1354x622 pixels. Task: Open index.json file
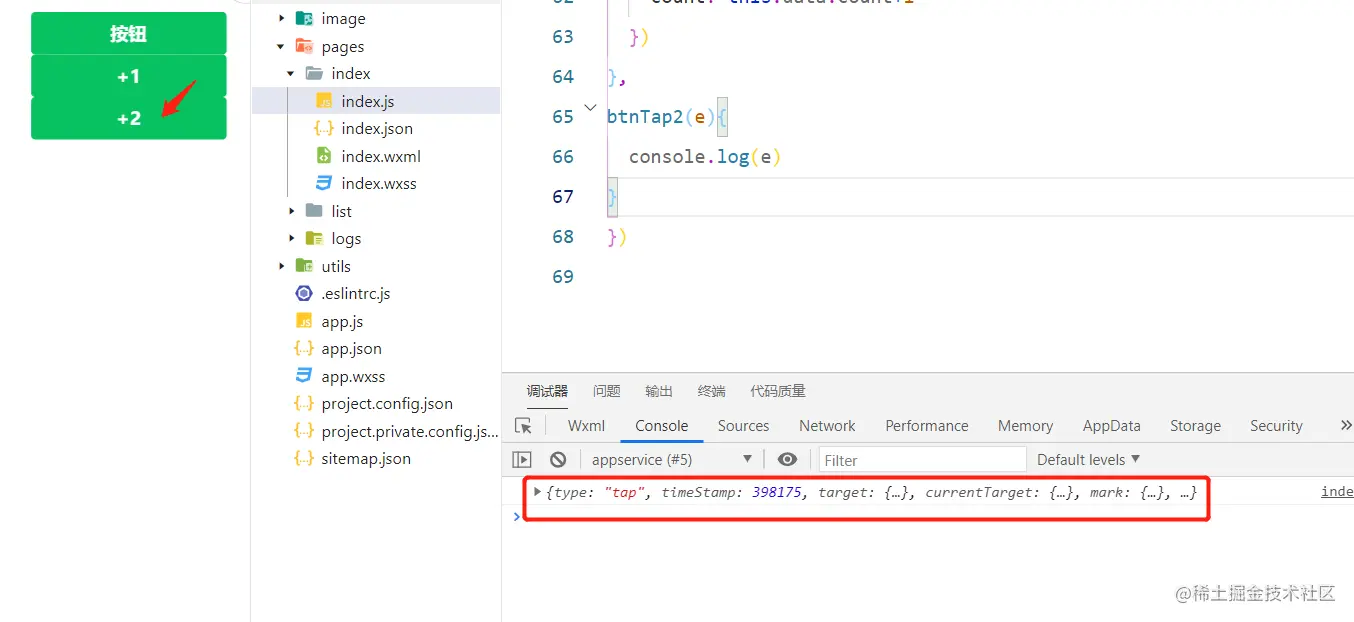[376, 128]
